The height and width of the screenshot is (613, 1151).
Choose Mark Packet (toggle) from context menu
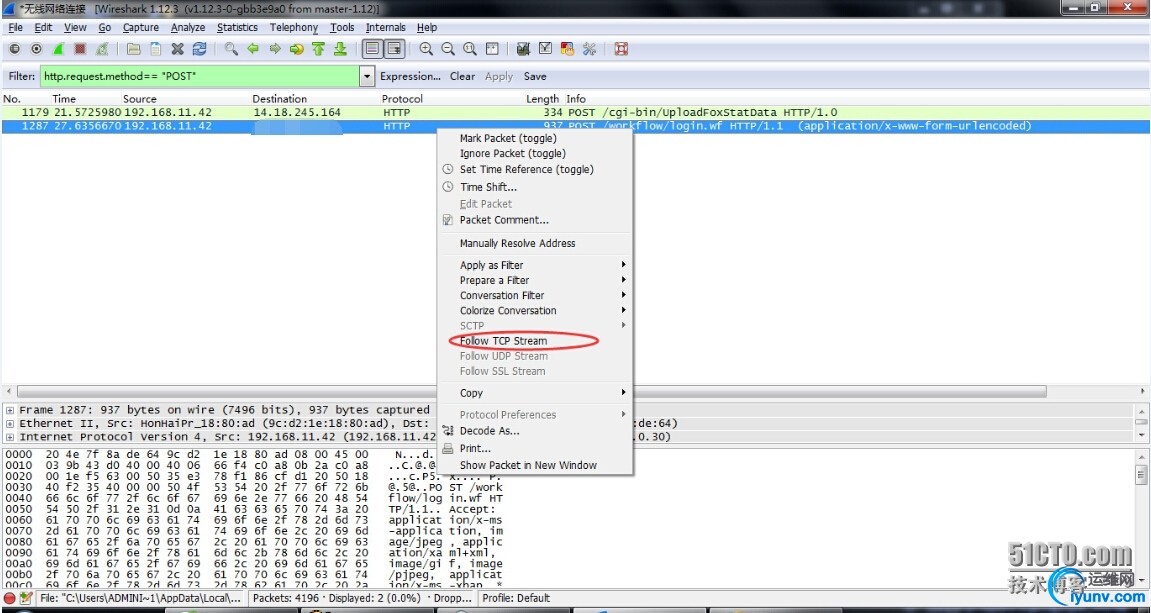click(534, 138)
